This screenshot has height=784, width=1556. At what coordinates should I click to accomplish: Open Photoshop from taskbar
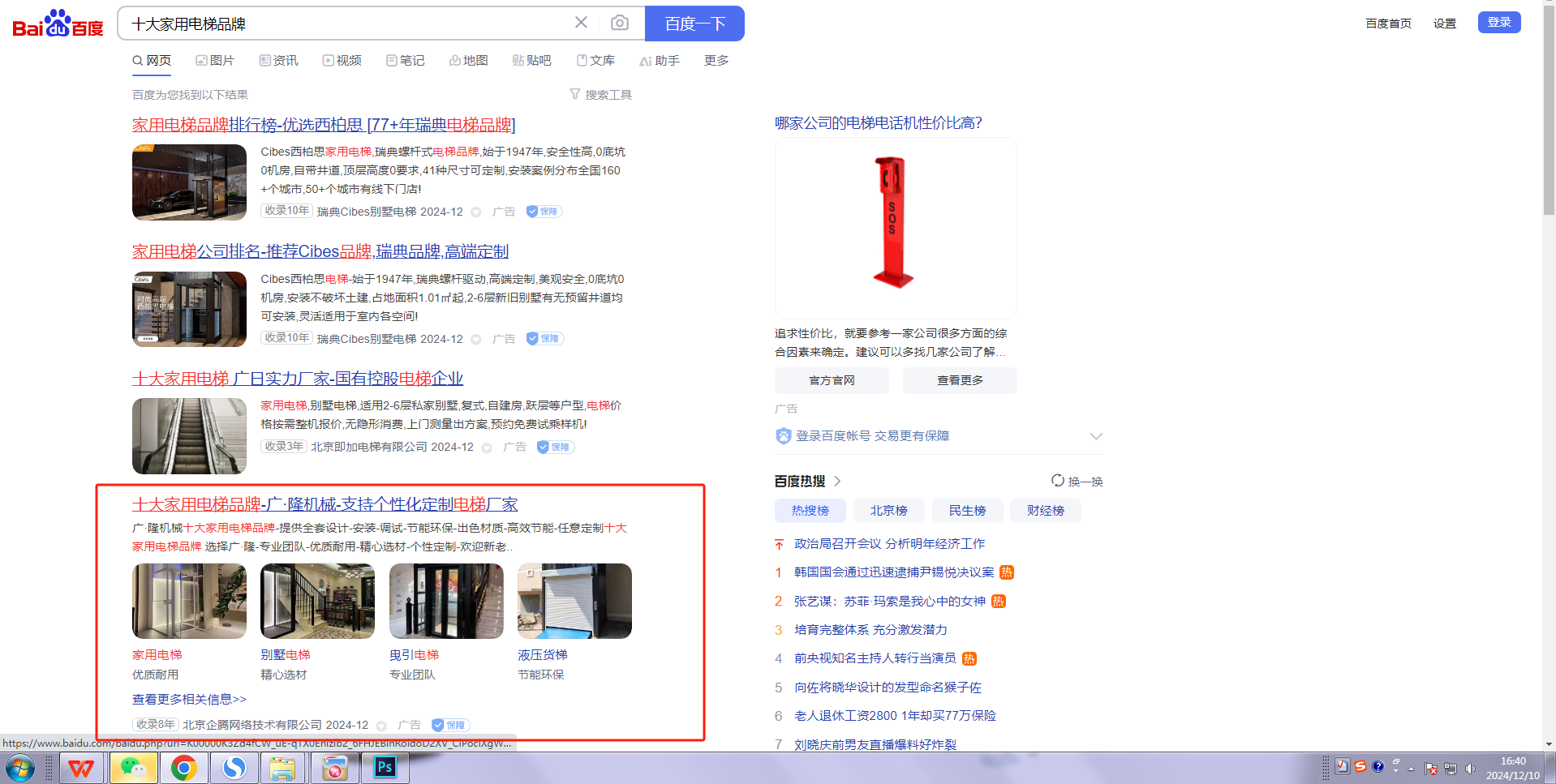[x=385, y=768]
